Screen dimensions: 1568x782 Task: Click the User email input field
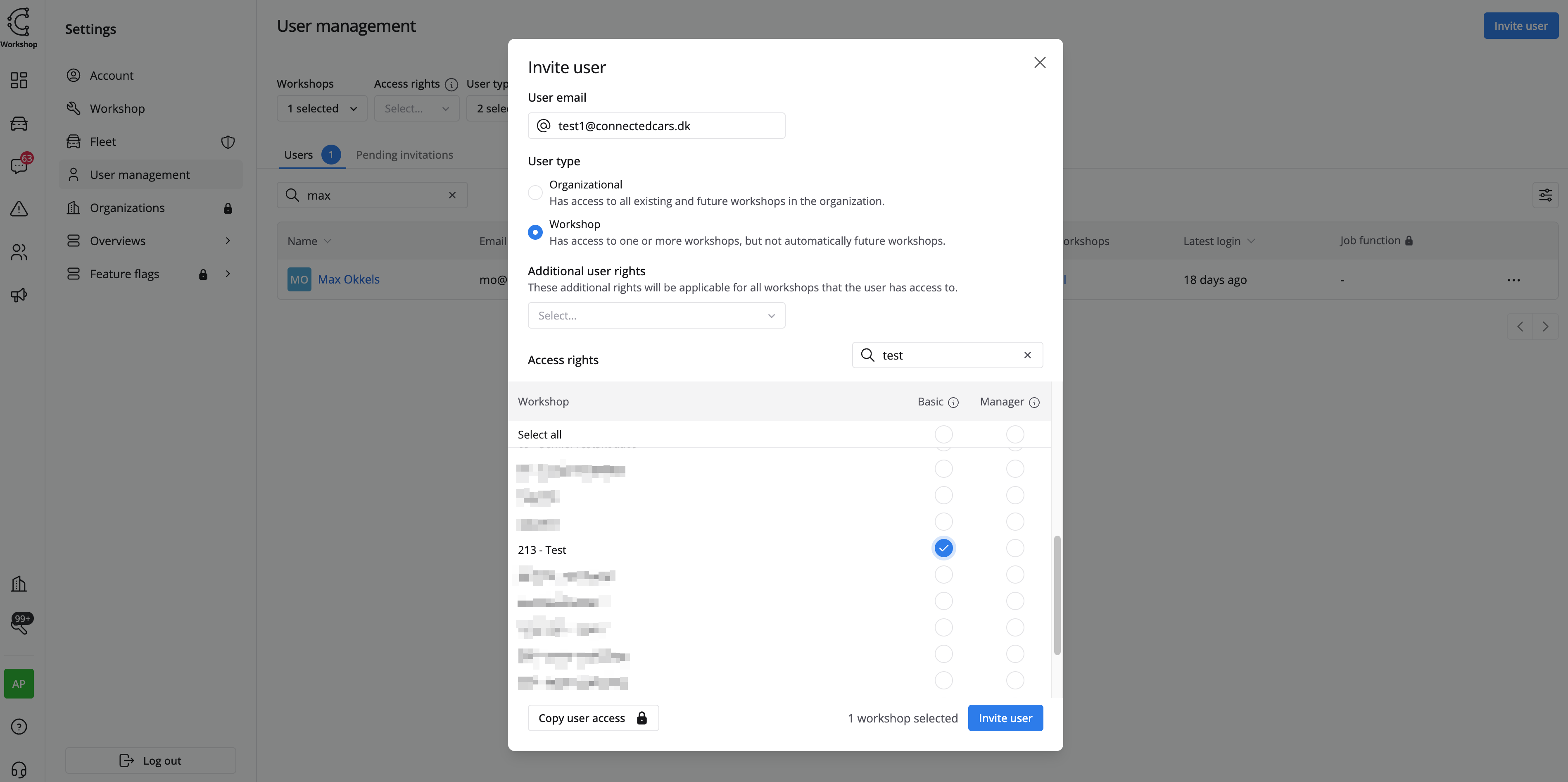coord(667,126)
